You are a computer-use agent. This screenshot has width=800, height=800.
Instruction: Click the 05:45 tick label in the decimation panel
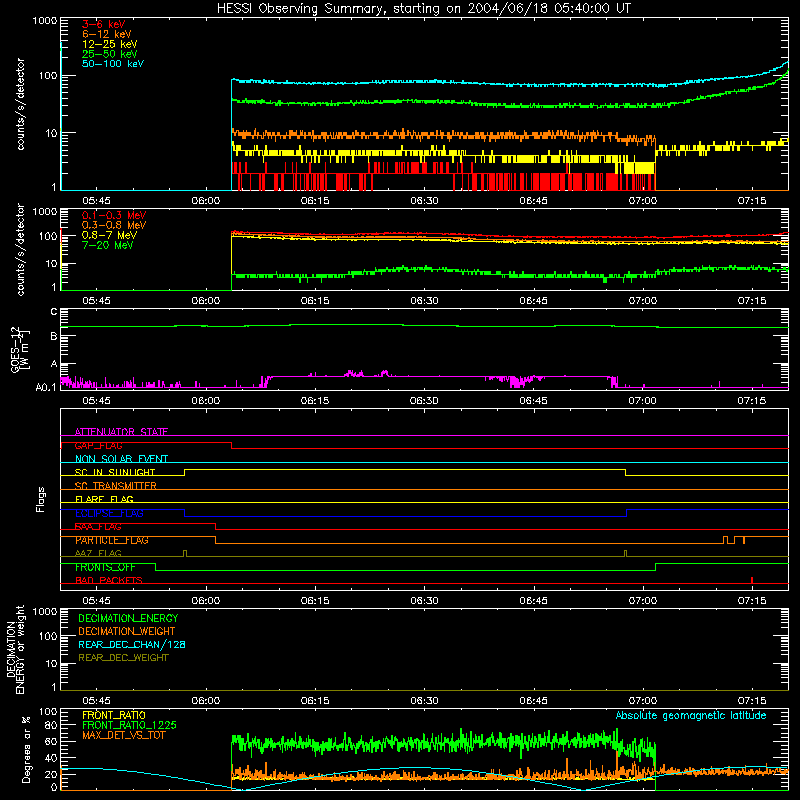96,701
